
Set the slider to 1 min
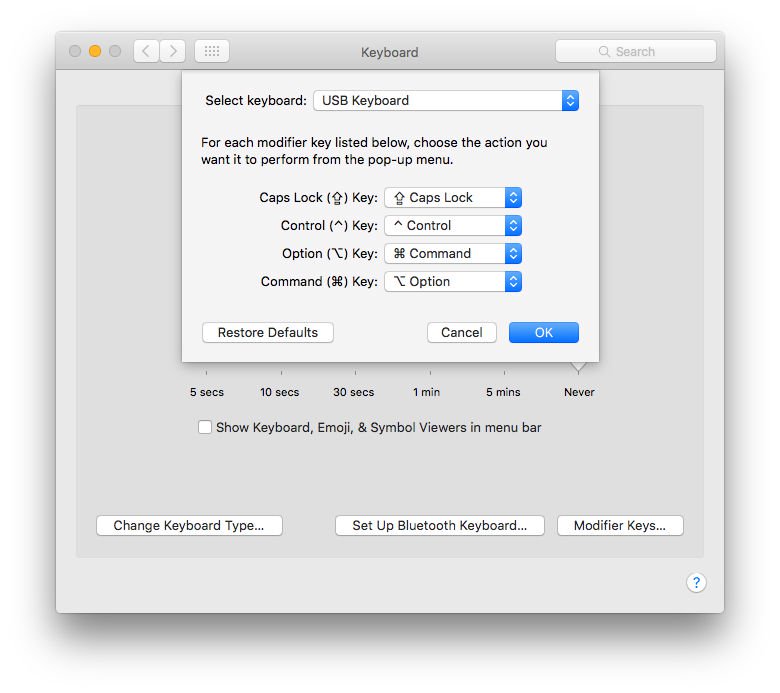(x=427, y=373)
